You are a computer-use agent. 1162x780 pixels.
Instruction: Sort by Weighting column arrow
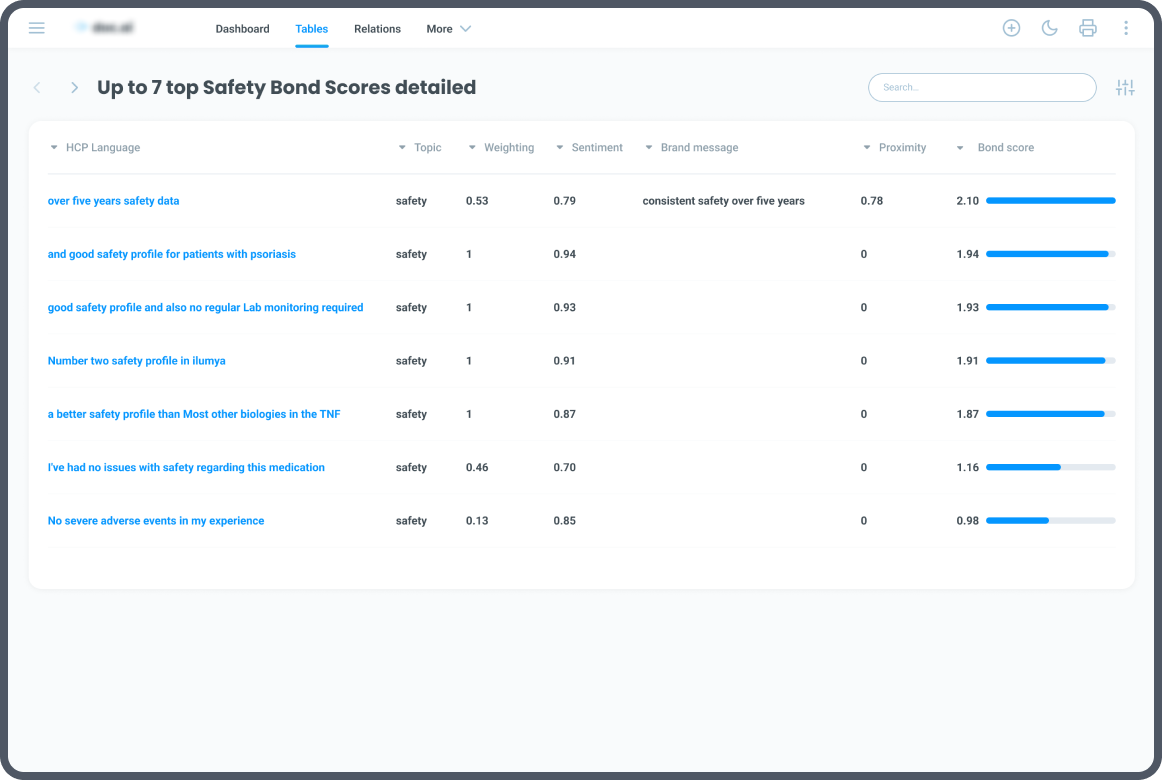click(472, 147)
